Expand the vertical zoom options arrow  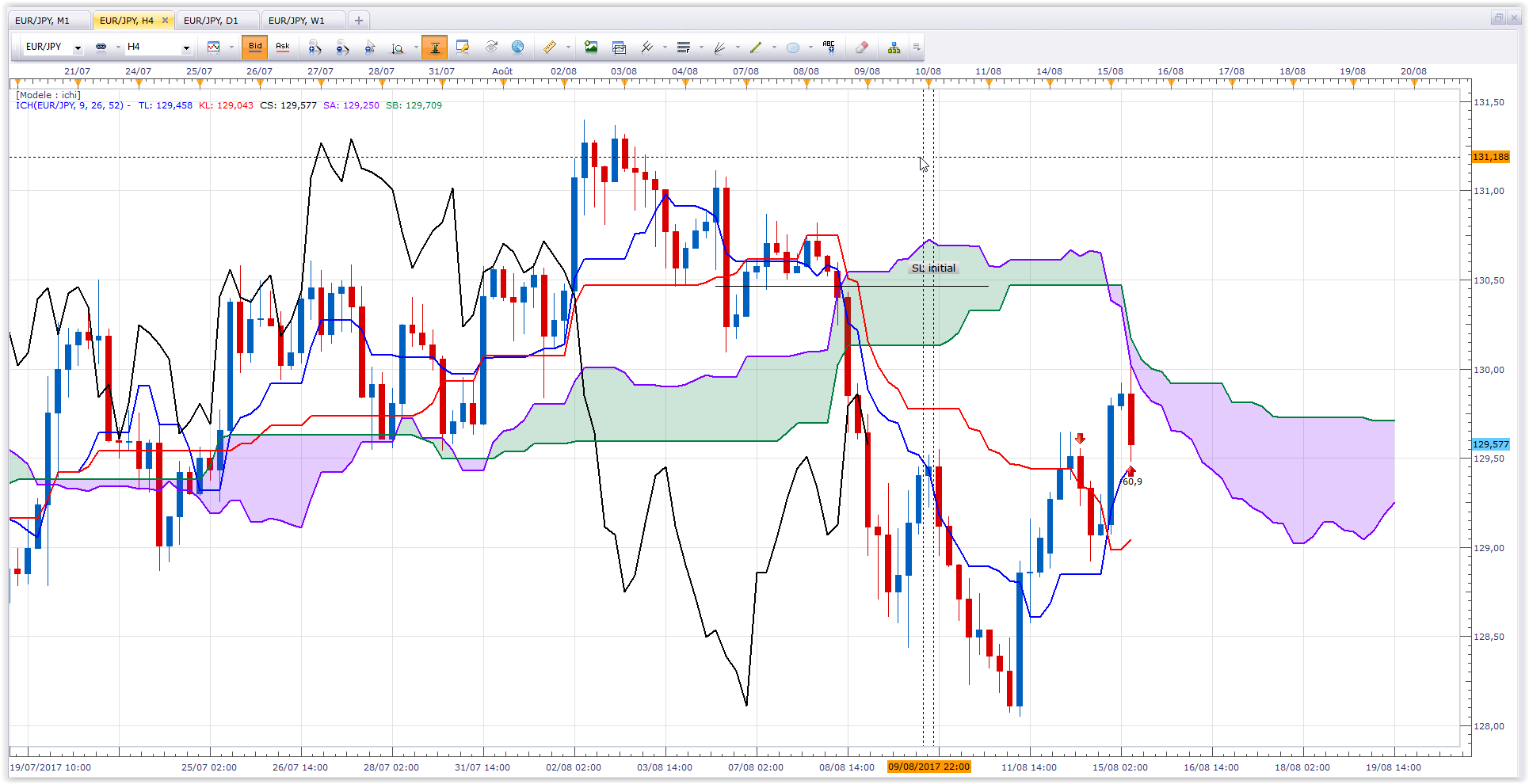click(x=416, y=48)
